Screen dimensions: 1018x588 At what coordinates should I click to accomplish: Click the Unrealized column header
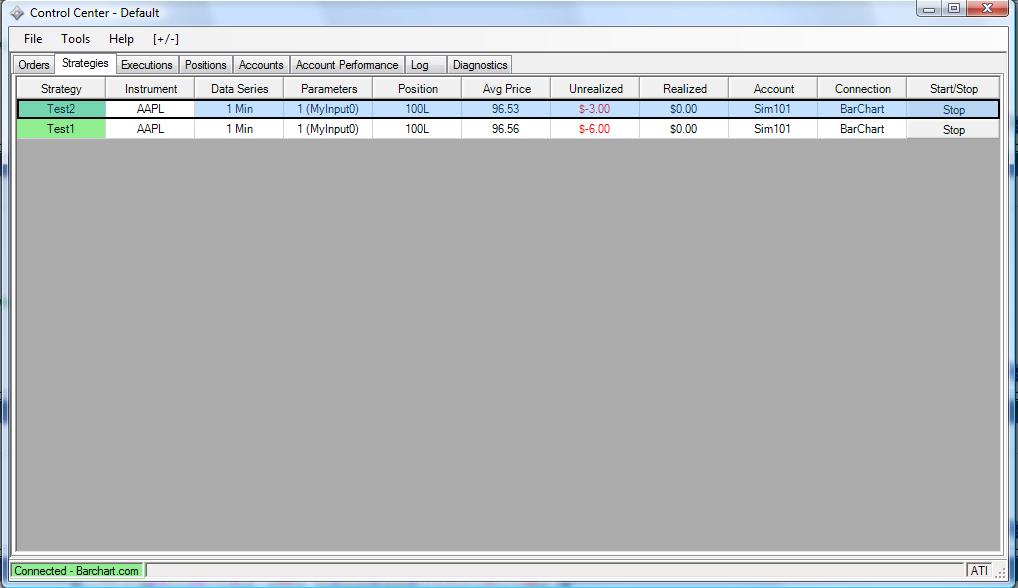click(x=595, y=89)
